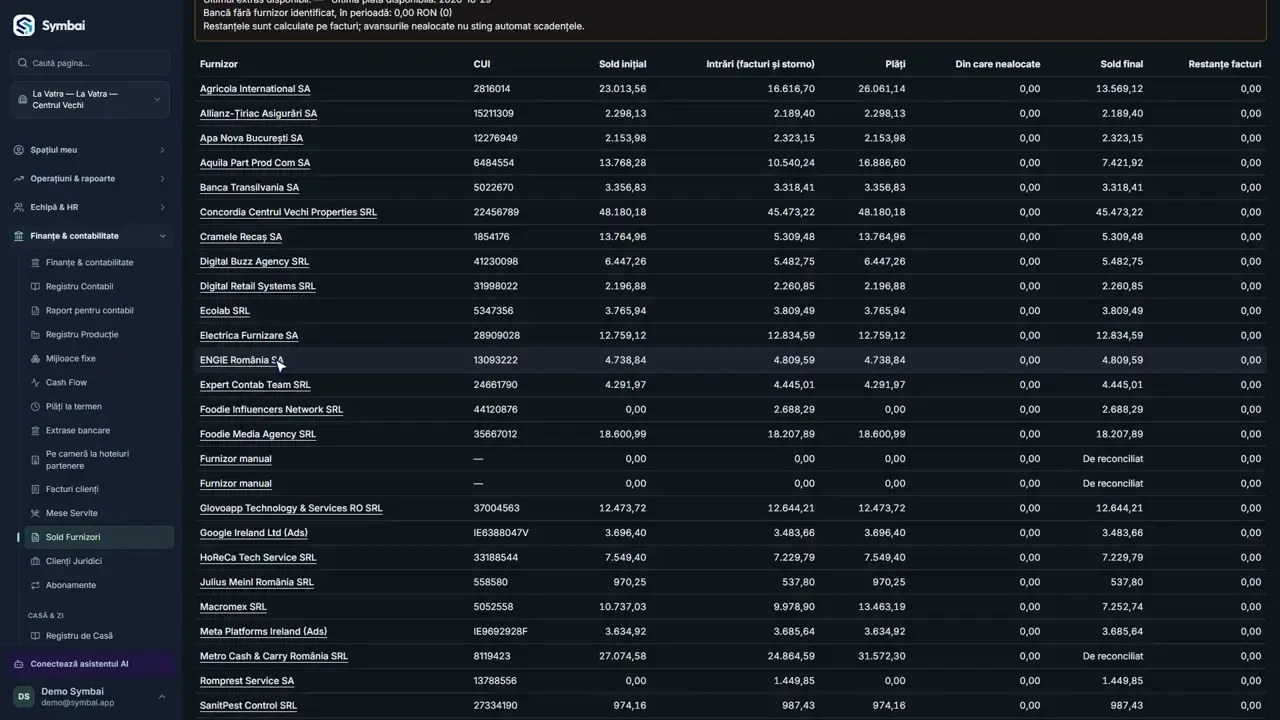Click Conectează asistentul AI button
Viewport: 1280px width, 720px height.
90,664
